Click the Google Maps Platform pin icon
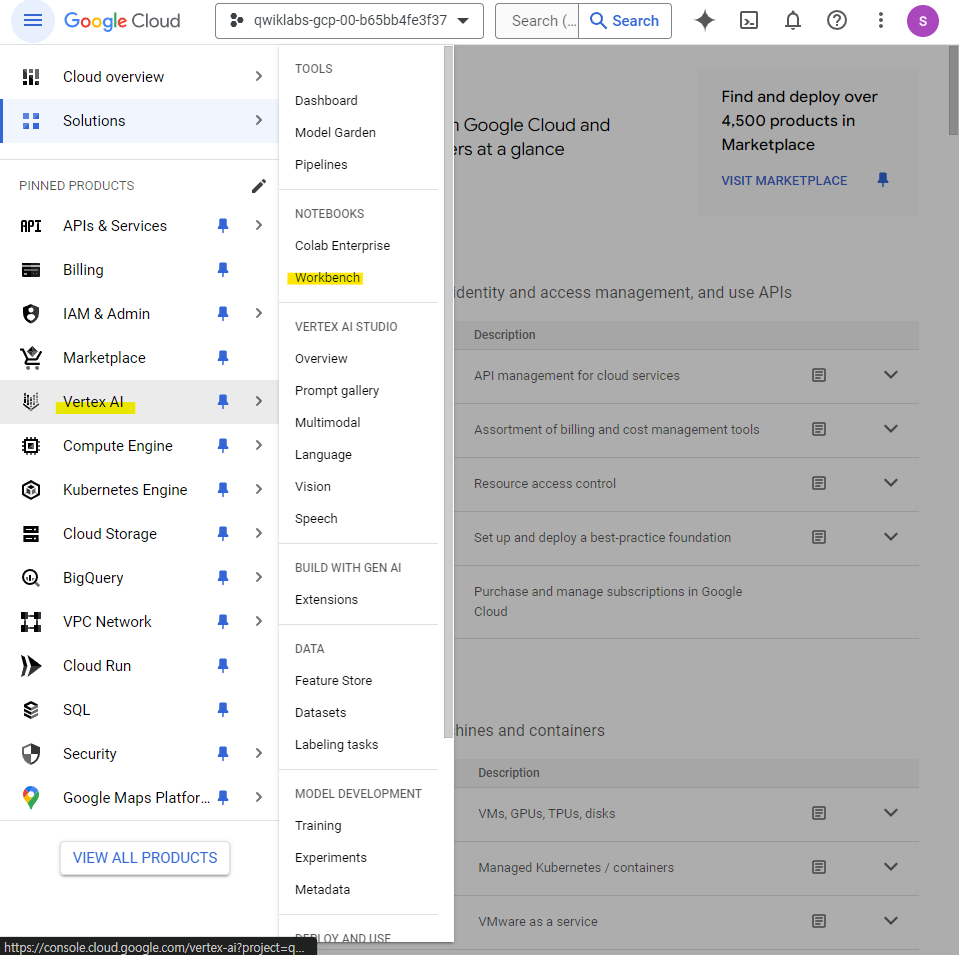 coord(31,798)
